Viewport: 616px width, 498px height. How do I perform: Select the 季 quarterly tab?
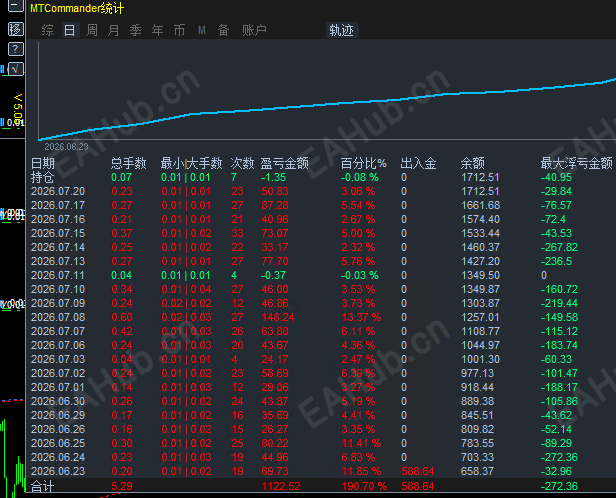point(136,30)
